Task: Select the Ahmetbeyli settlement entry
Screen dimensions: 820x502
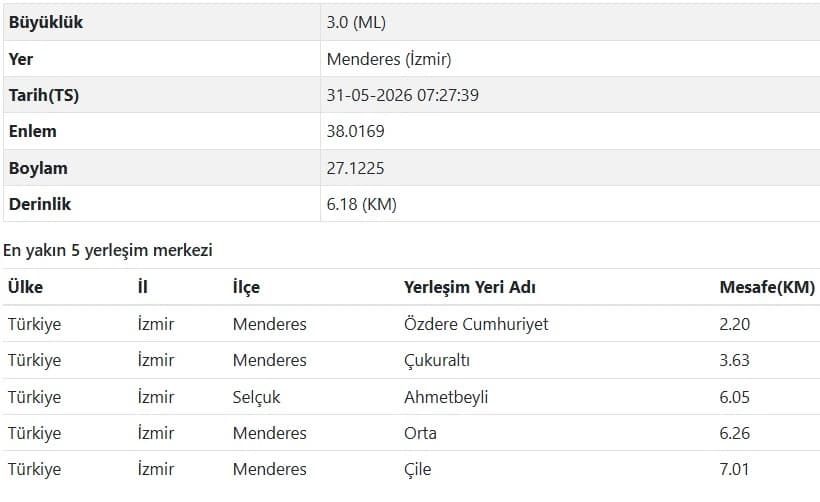Action: 446,397
